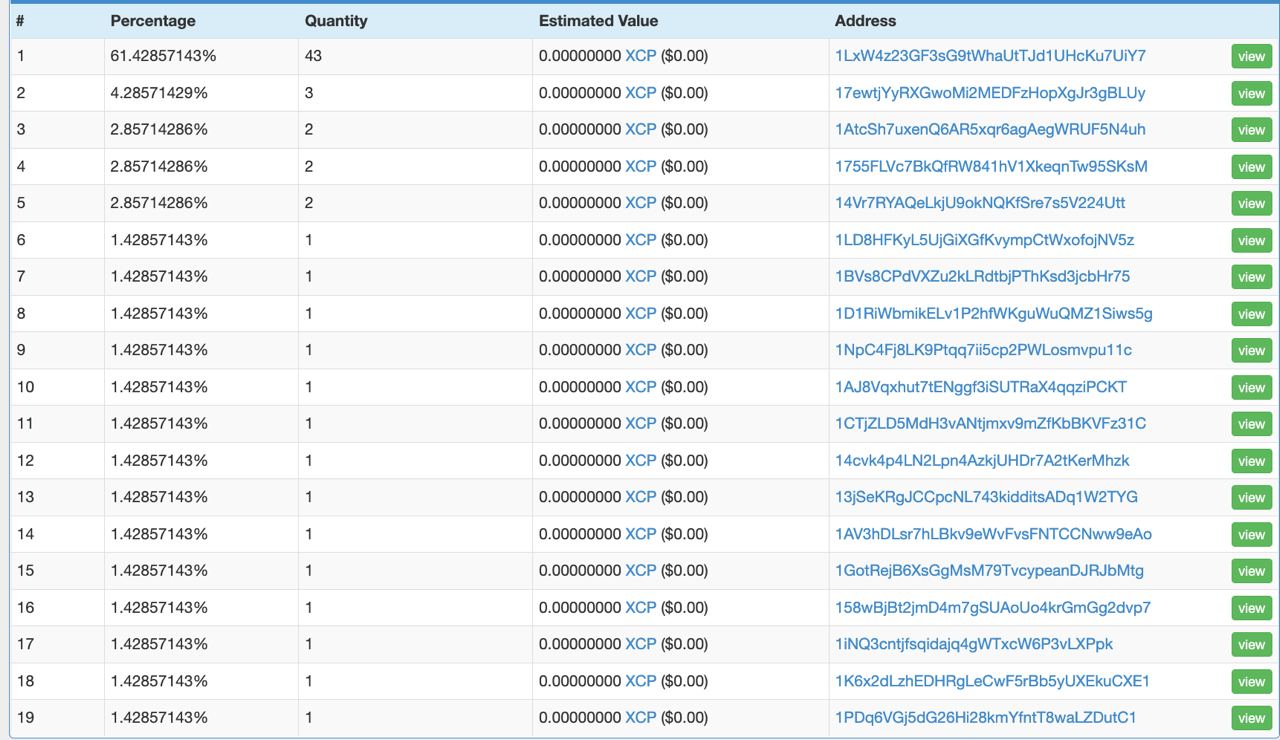Open address 1AtcSh7uxenQ6AR5xqr6agAegWRUF5N4uh
The image size is (1280, 740).
pos(990,130)
